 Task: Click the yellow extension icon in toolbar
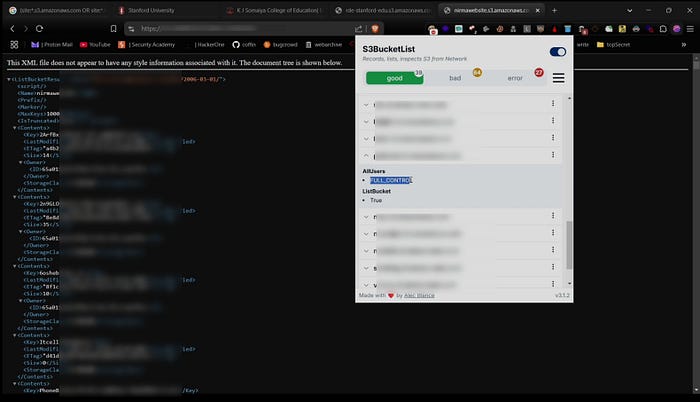(x=622, y=29)
